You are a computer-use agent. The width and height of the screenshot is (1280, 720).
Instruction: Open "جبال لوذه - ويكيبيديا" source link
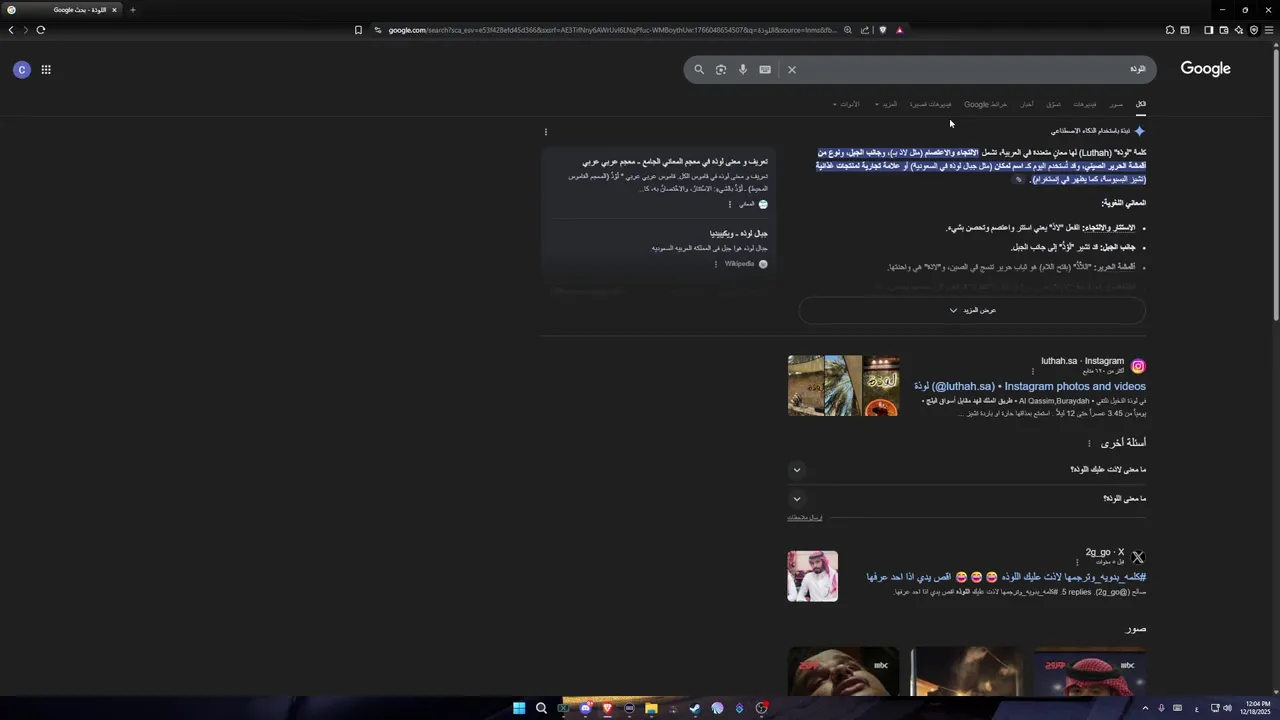pos(739,234)
